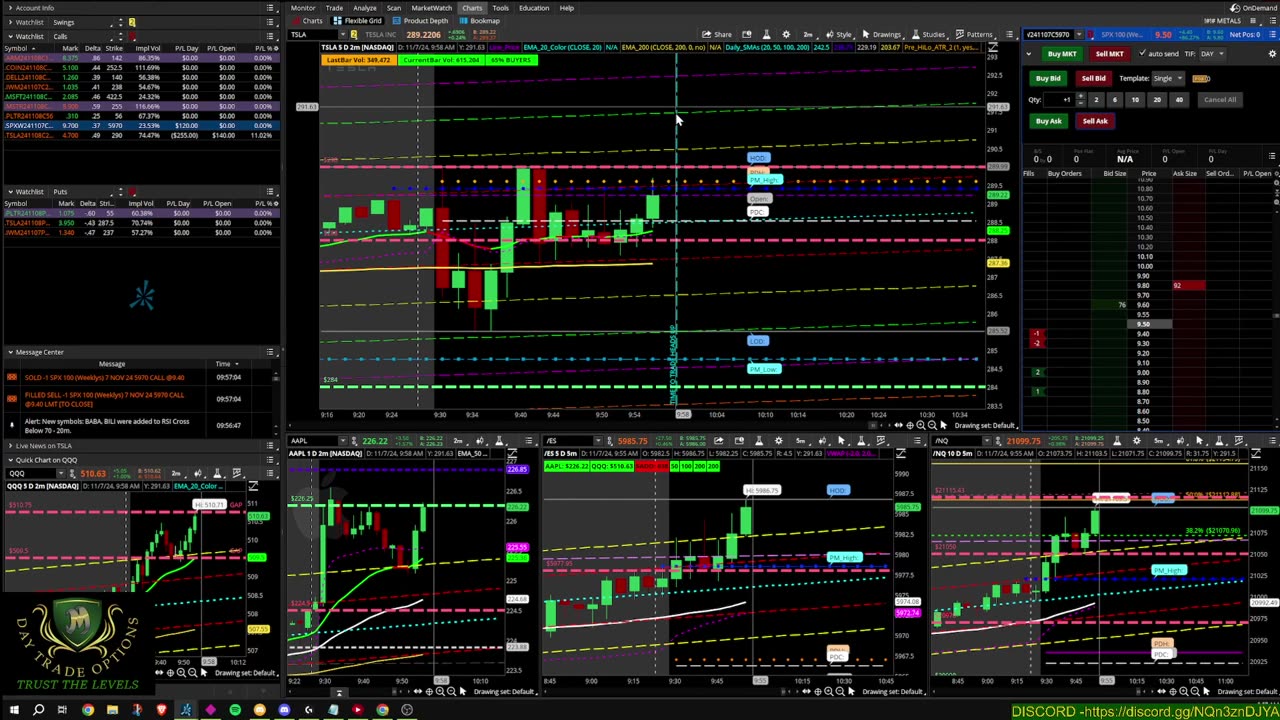Expand the Account Info section

pos(9,8)
